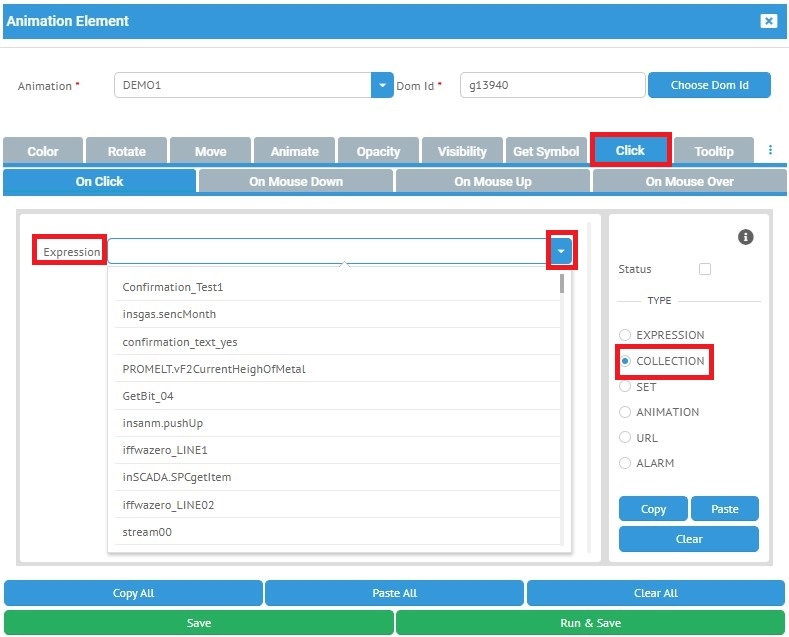Toggle the Status checkbox
The width and height of the screenshot is (789, 637).
tap(705, 269)
